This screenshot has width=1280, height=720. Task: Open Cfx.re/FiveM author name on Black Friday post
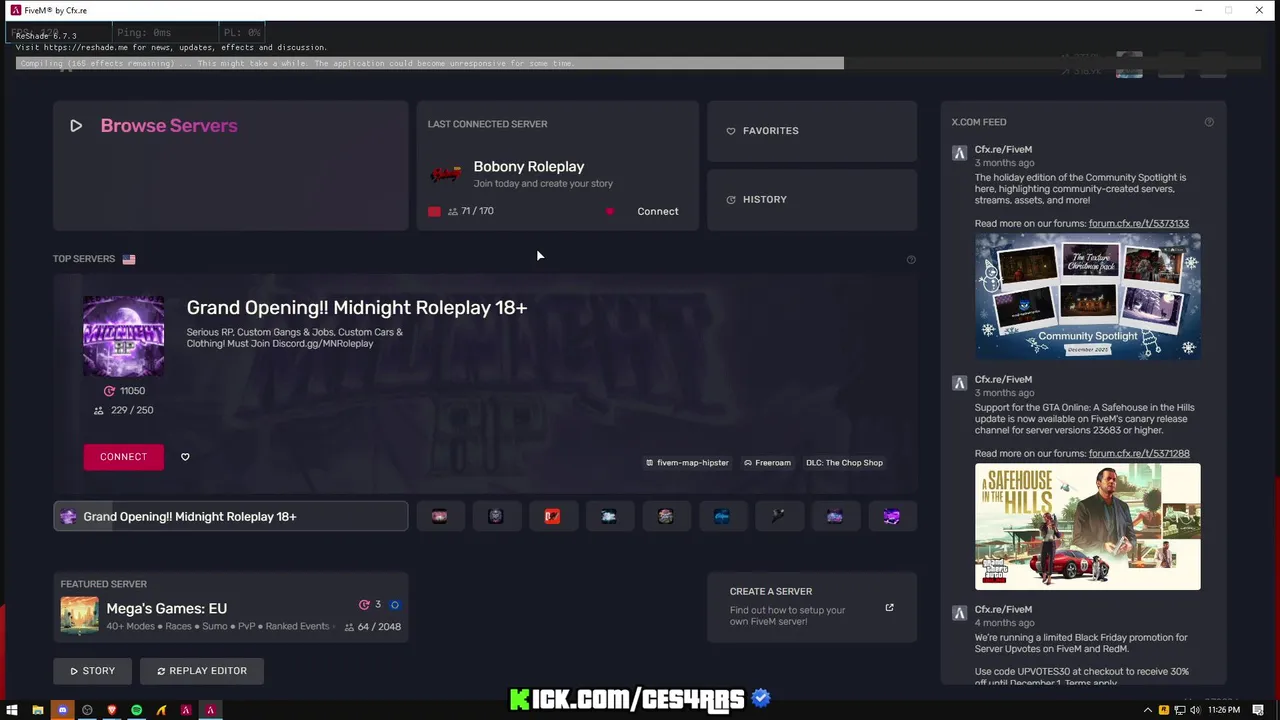(1003, 610)
